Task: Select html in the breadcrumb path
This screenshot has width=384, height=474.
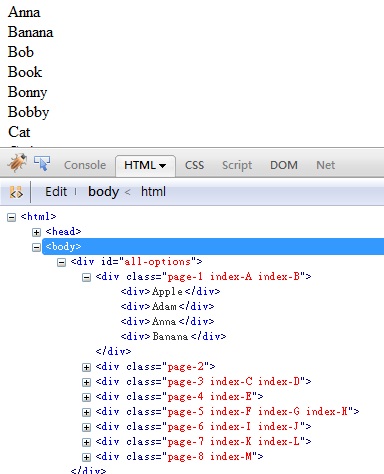Action: [153, 192]
